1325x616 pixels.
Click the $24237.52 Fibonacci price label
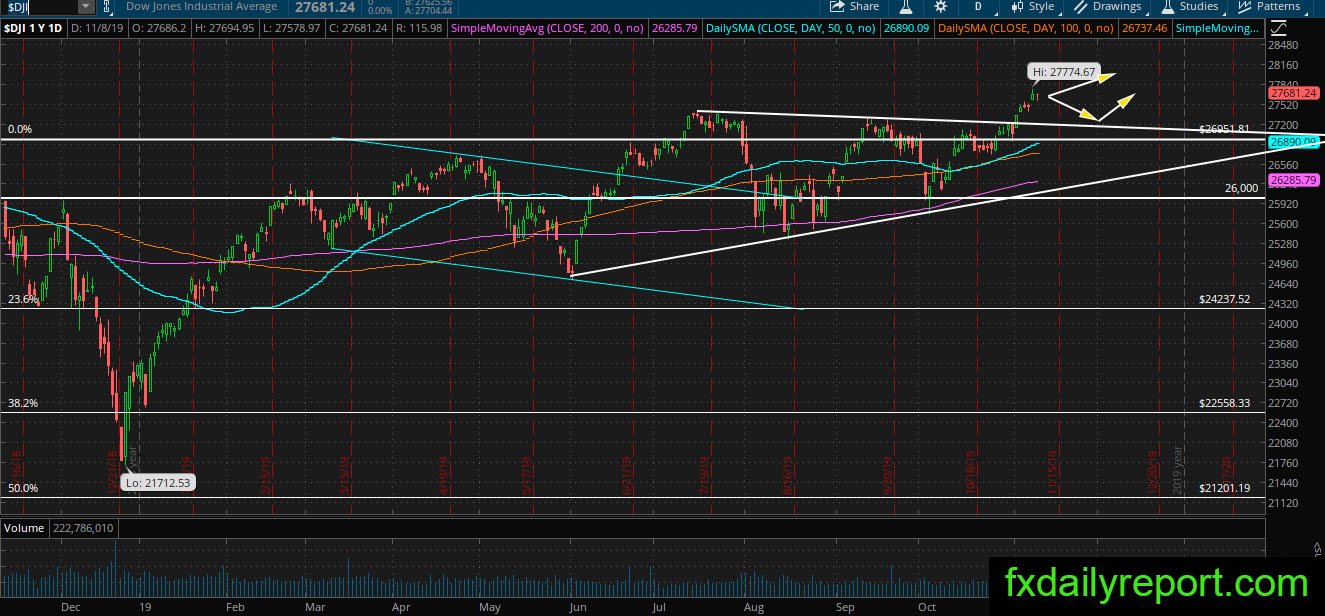coord(1224,299)
